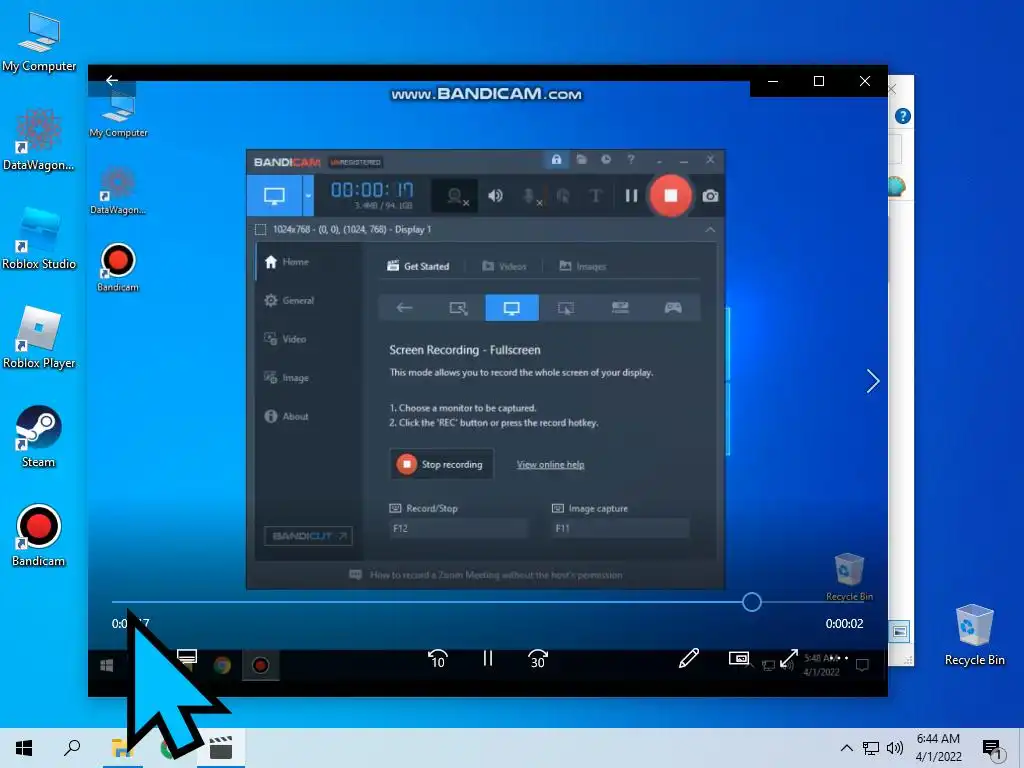Click the question mark in Bandicam title bar
Screen dimensions: 1024x768
pyautogui.click(x=631, y=159)
